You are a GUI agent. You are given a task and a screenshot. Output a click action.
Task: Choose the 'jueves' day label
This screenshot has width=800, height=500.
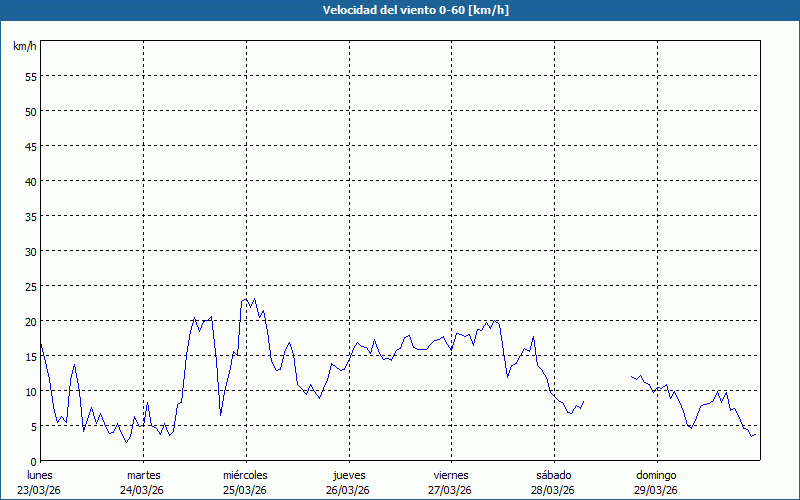pyautogui.click(x=348, y=475)
